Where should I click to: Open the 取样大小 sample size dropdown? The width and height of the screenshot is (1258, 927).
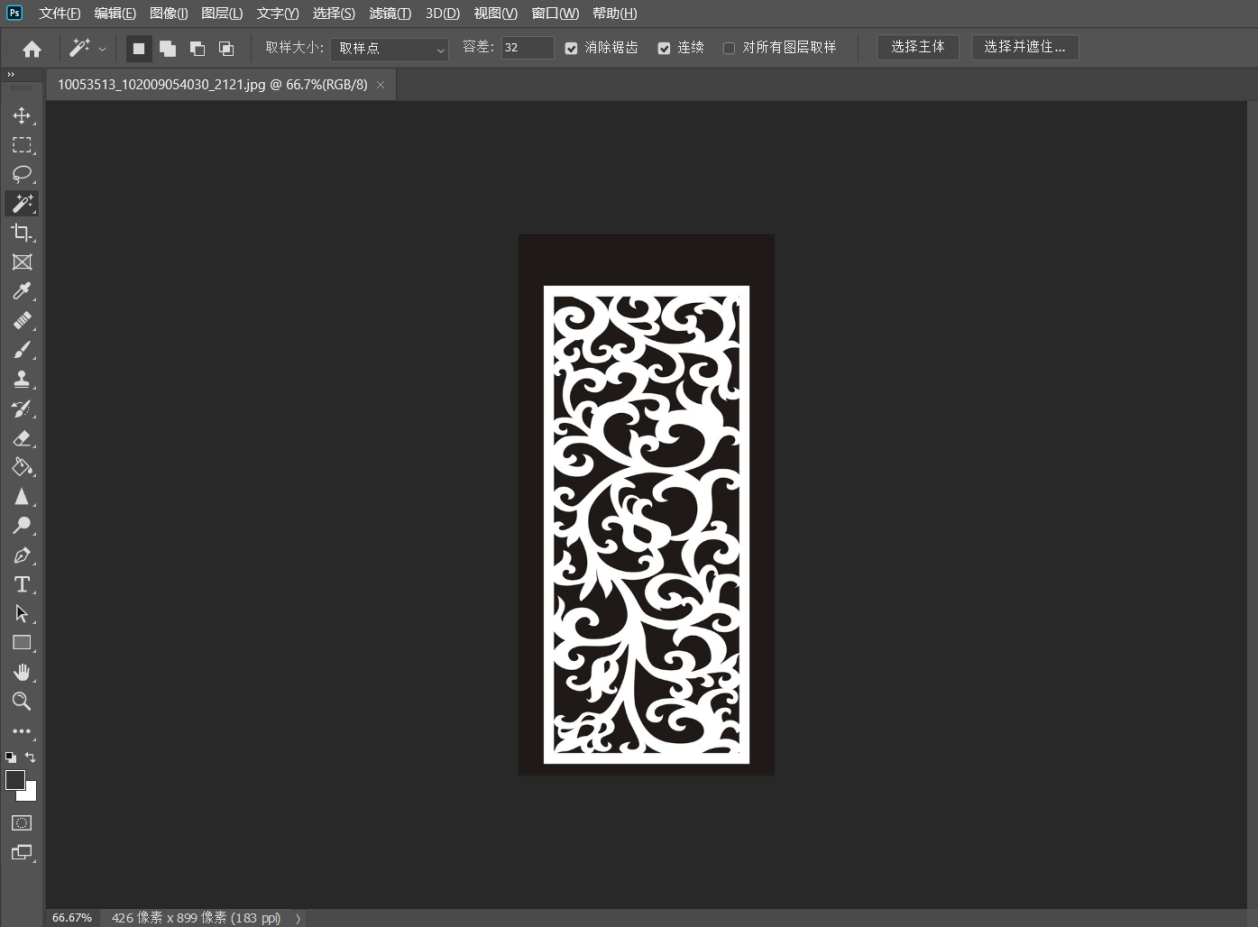click(x=389, y=48)
